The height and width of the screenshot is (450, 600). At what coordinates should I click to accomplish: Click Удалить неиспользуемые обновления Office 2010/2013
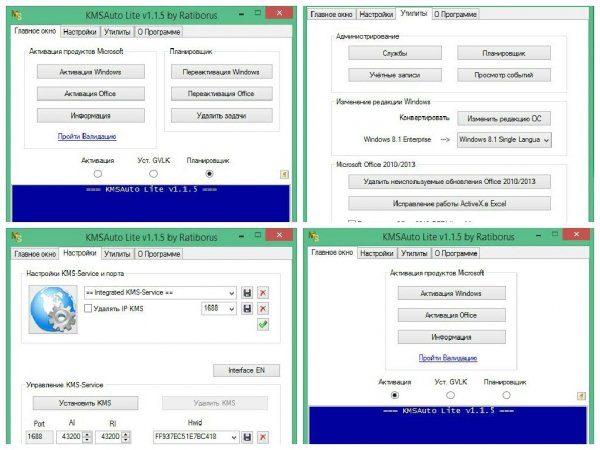point(449,181)
